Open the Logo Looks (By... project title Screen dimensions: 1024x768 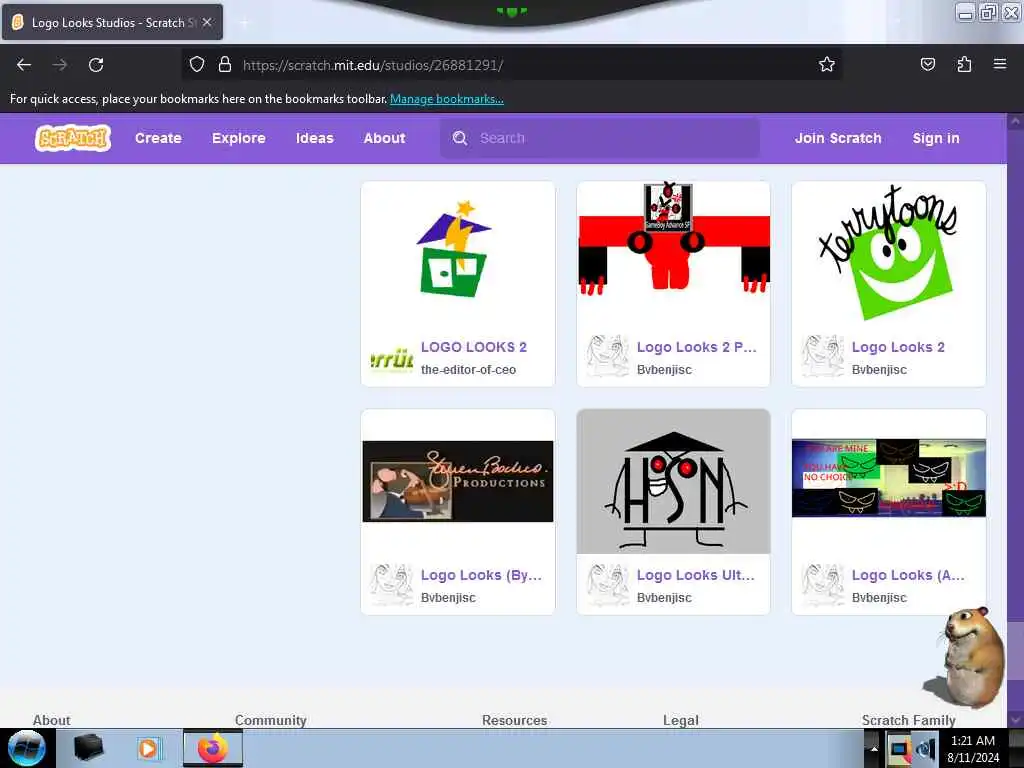tap(481, 575)
